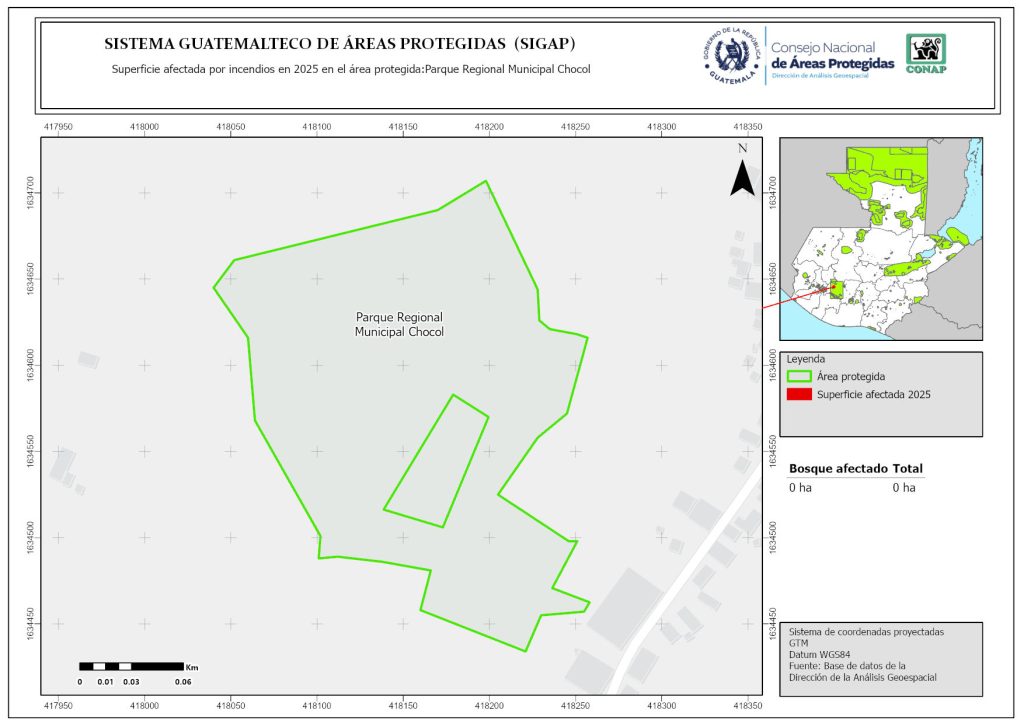Click the Leyenda heading in the legend
This screenshot has width=1024, height=724.
coord(807,358)
